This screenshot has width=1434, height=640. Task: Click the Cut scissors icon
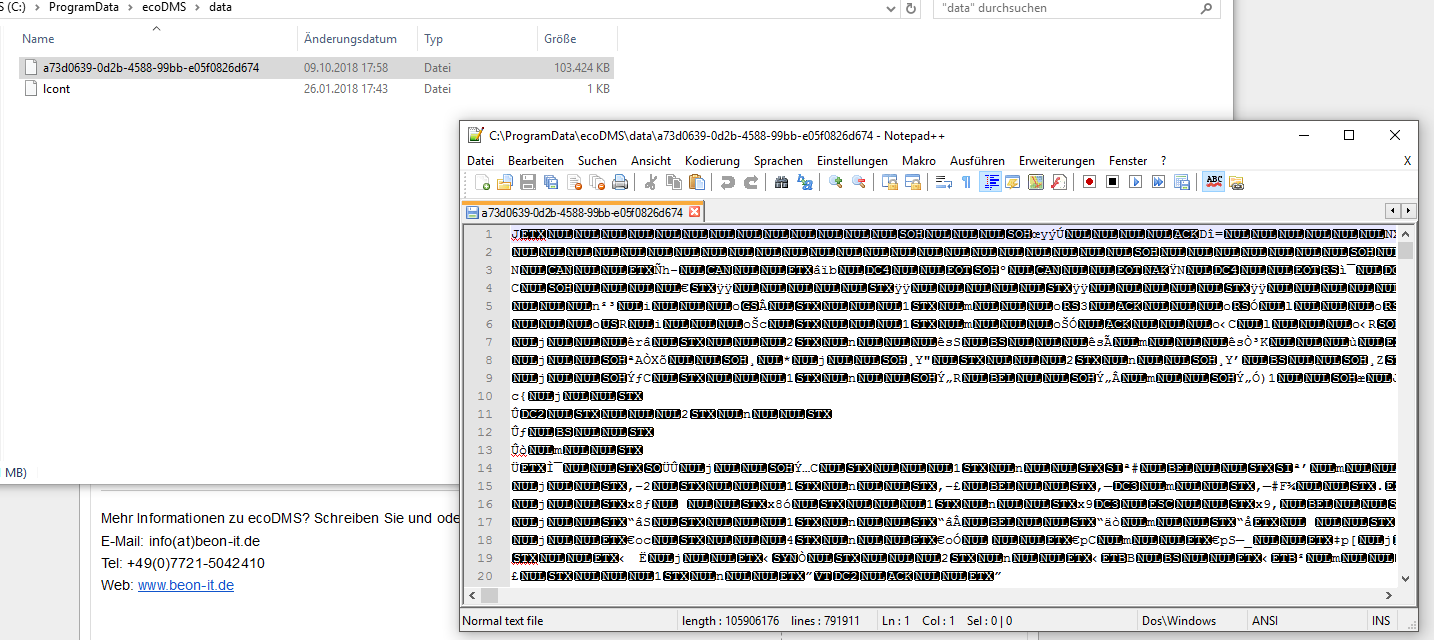click(x=651, y=182)
